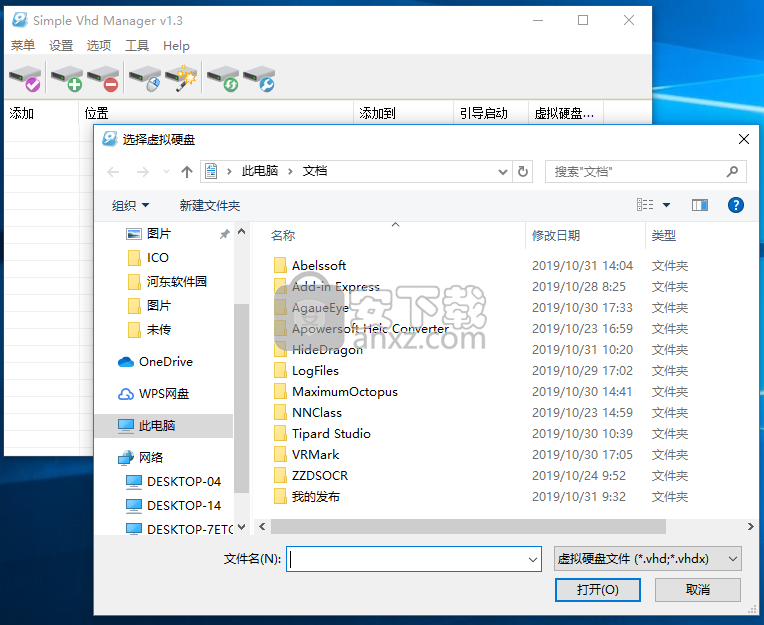Screen dimensions: 764x625
Task: Click 此电脑 in the address breadcrumb
Action: [x=260, y=171]
